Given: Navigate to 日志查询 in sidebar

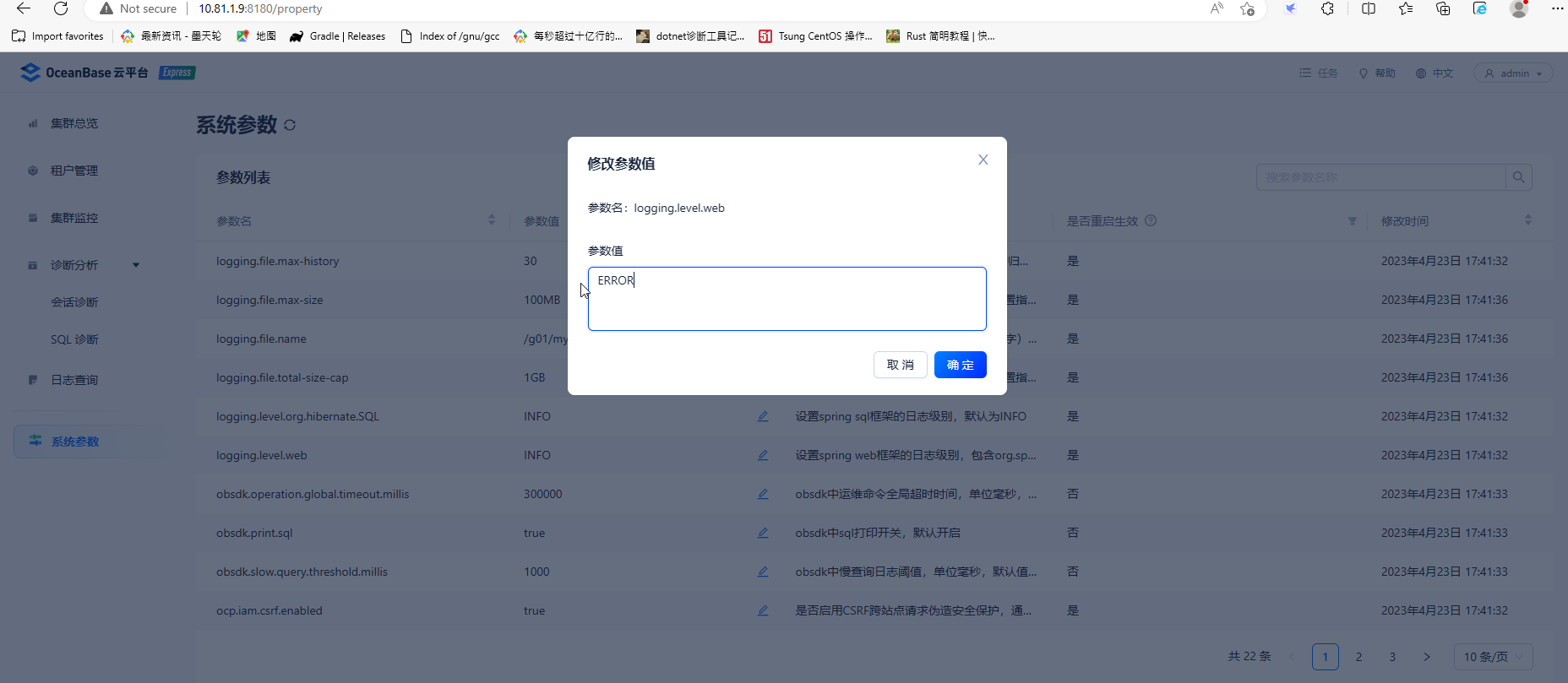Looking at the screenshot, I should point(74,380).
